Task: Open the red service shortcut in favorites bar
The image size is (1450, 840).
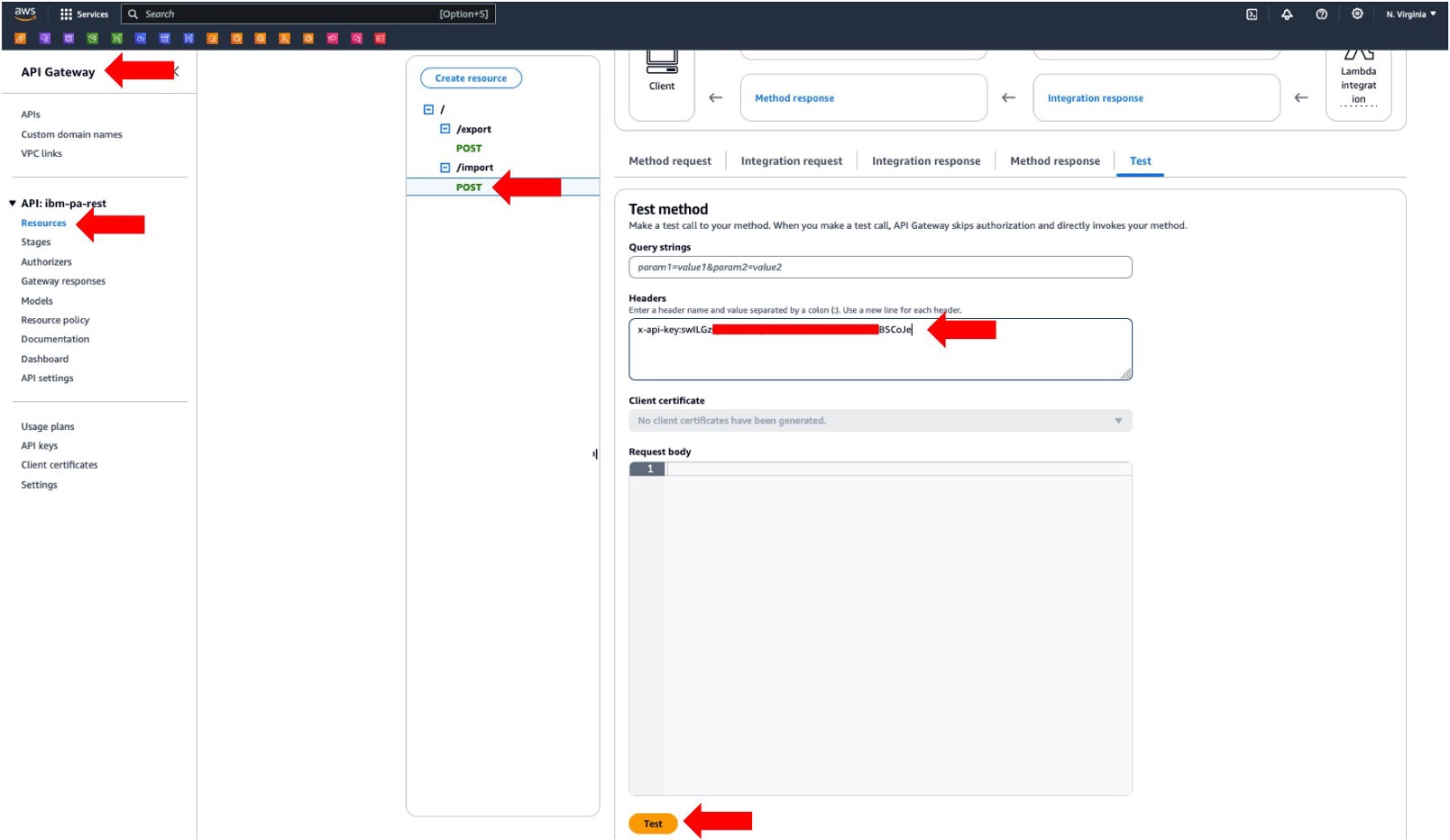Action: point(380,39)
